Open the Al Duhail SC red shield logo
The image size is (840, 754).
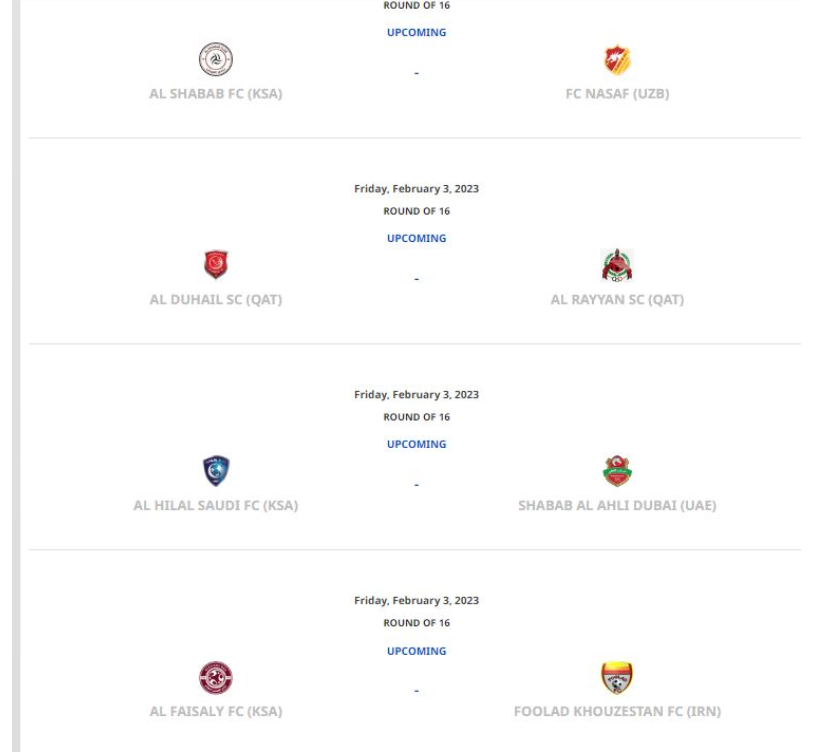coord(216,265)
